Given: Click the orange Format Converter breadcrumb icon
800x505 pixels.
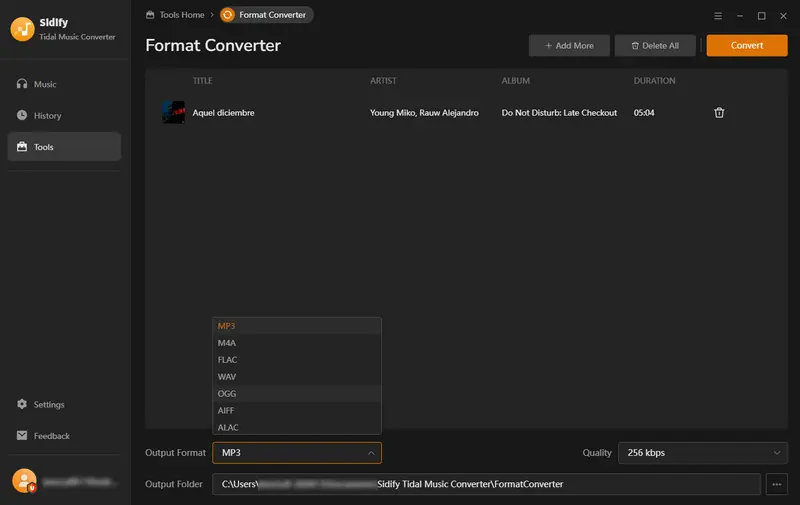Looking at the screenshot, I should point(228,15).
